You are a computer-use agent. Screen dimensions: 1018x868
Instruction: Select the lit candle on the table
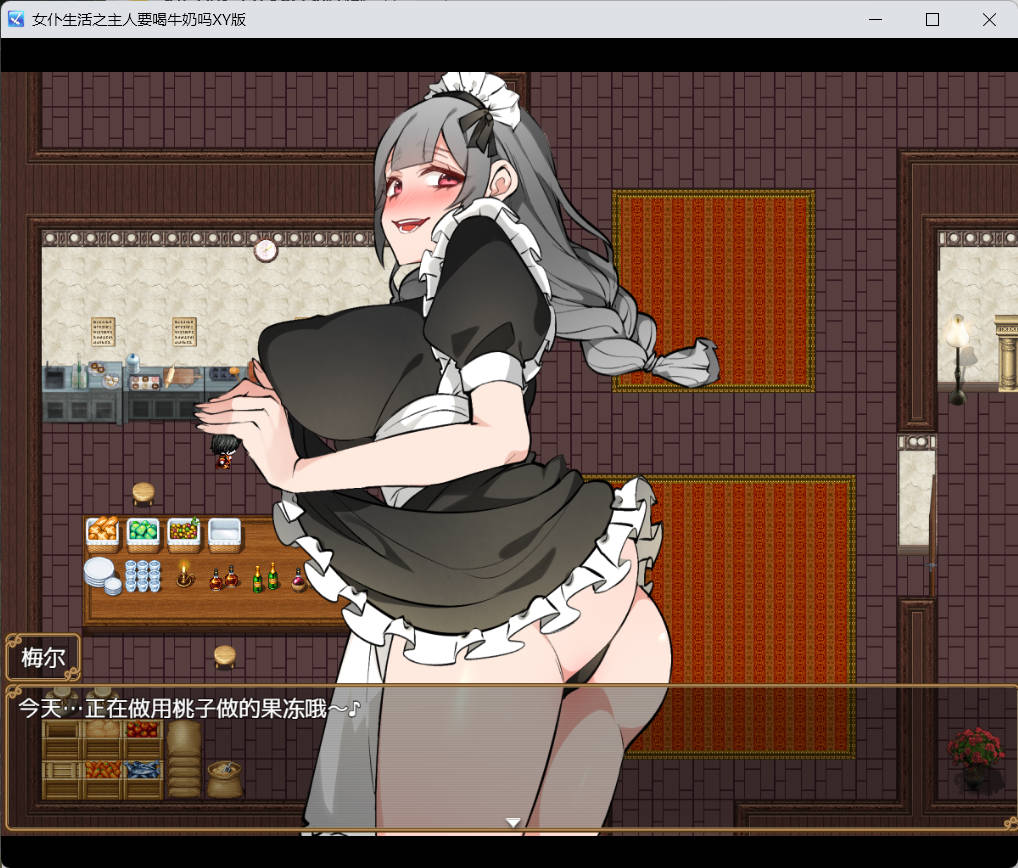click(183, 575)
